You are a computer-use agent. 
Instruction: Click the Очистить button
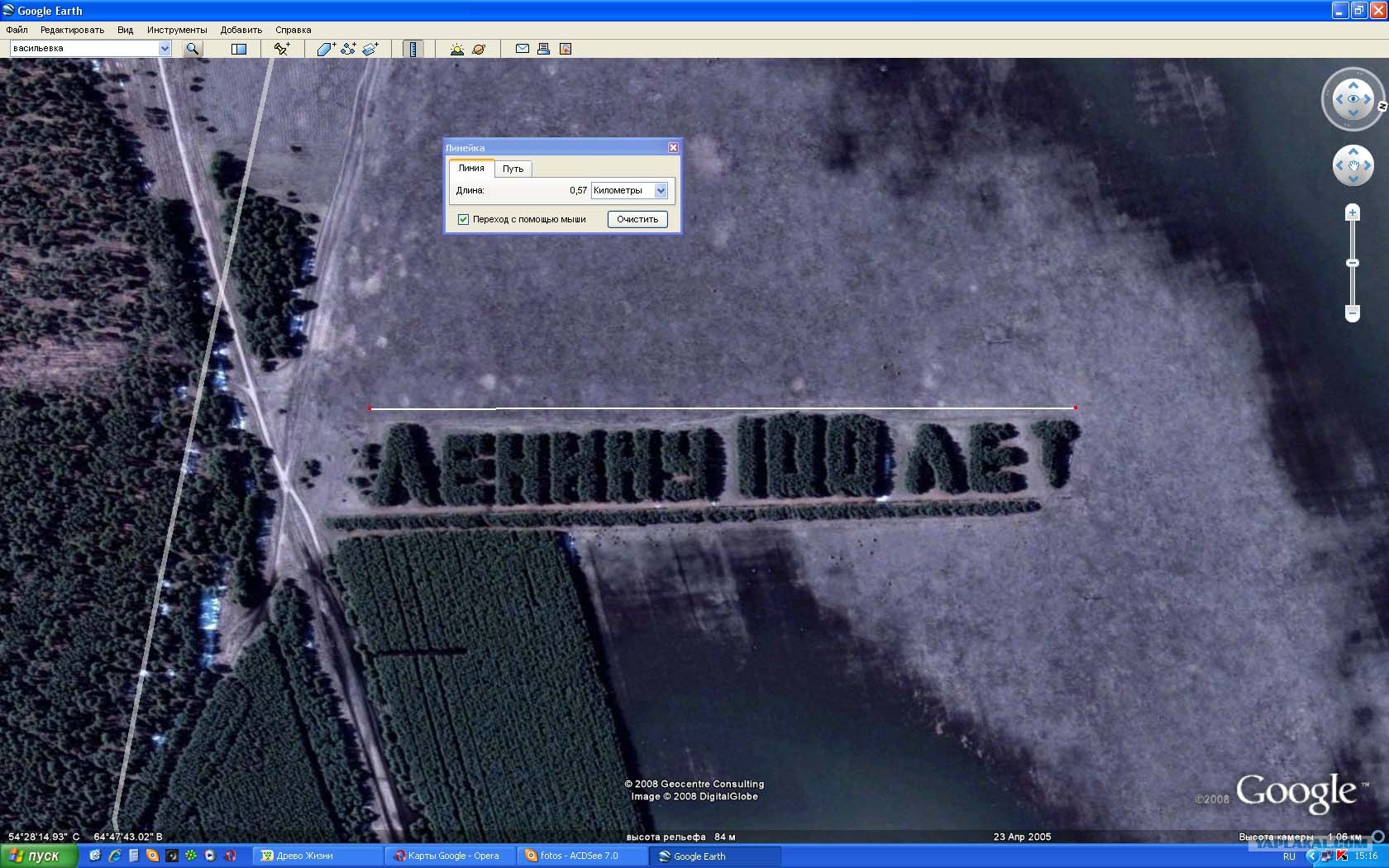pyautogui.click(x=637, y=219)
